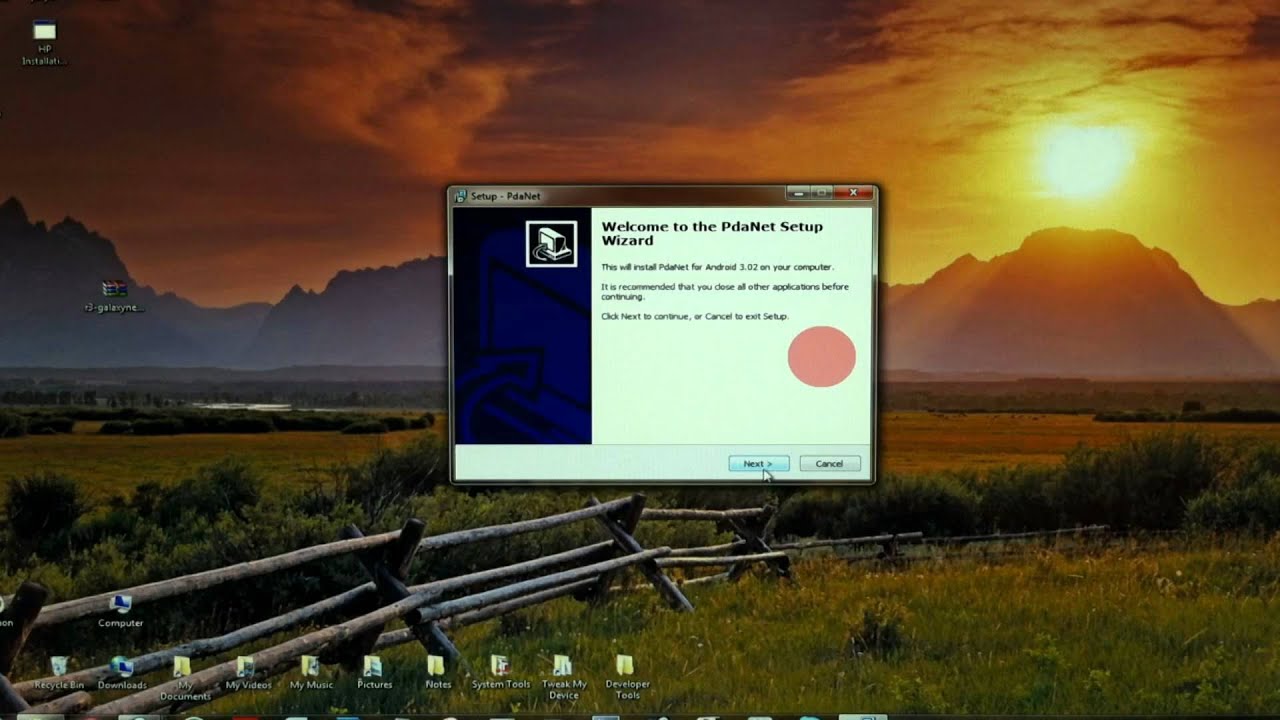Open the Pictures folder icon

tap(374, 673)
